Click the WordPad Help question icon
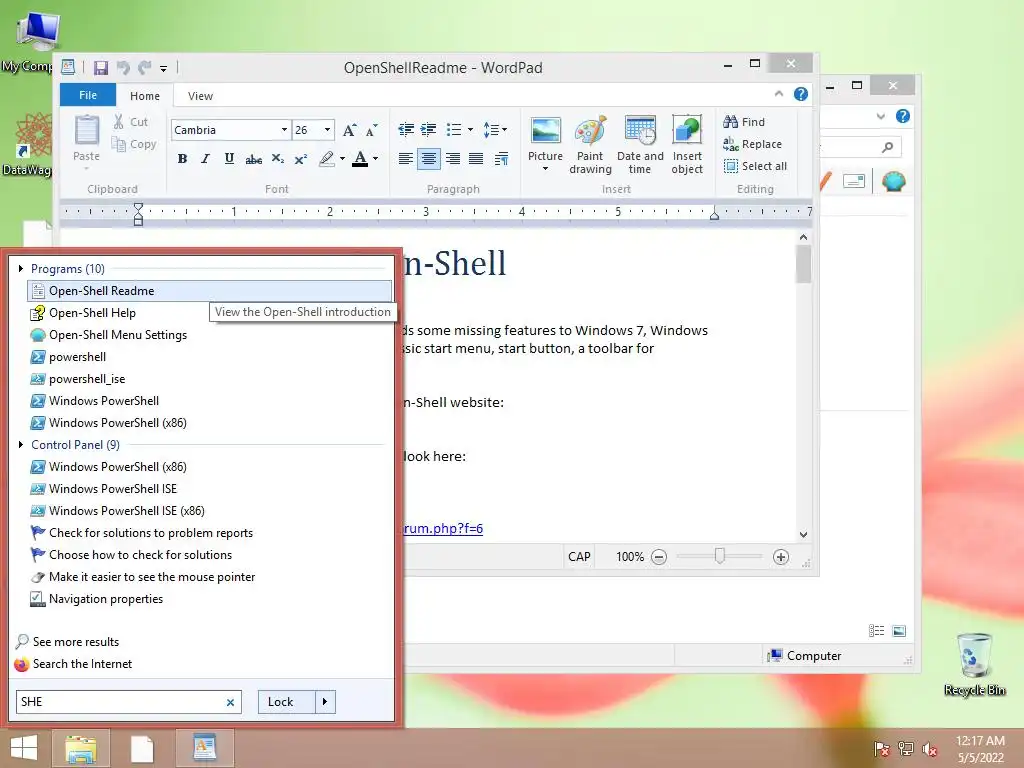 pyautogui.click(x=801, y=95)
